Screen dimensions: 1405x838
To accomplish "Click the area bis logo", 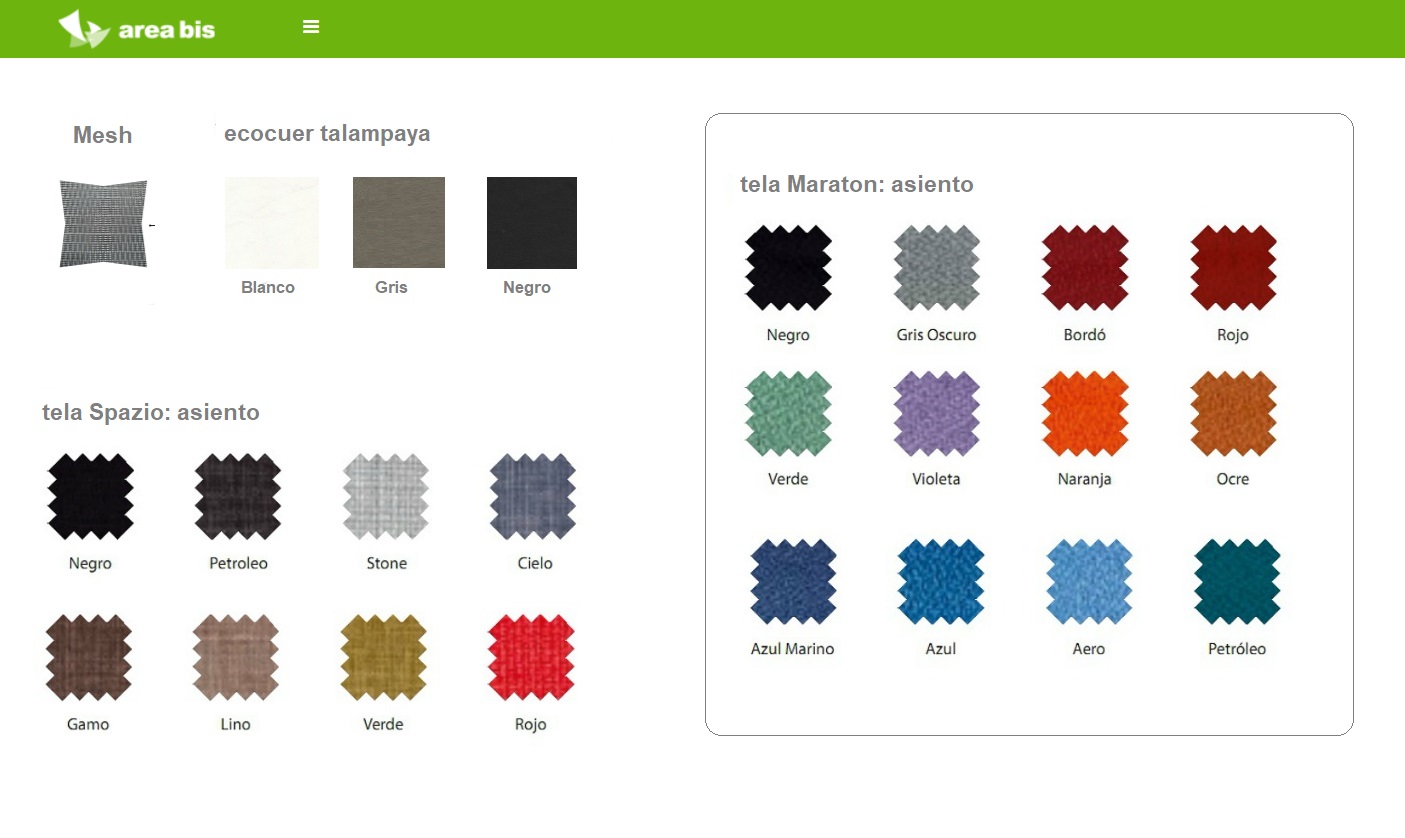I will point(137,29).
